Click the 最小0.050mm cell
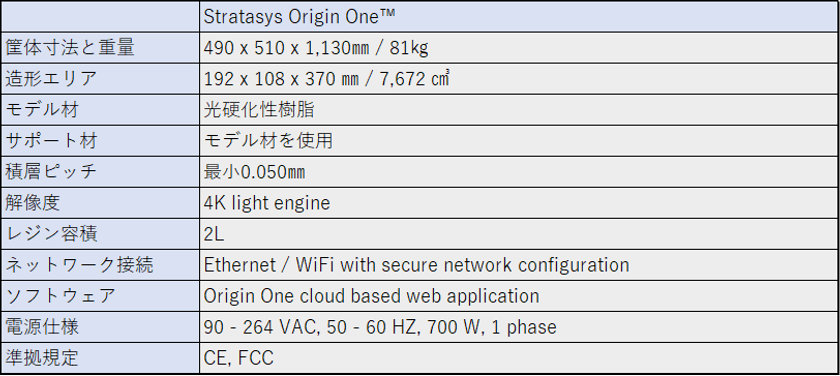Viewport: 840px width, 376px height. coord(519,172)
